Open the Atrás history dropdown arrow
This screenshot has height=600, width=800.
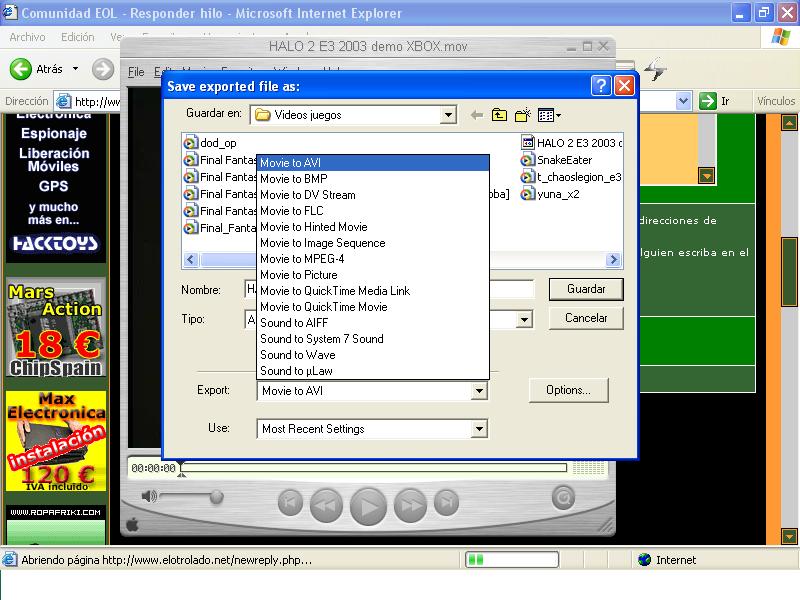pyautogui.click(x=76, y=69)
